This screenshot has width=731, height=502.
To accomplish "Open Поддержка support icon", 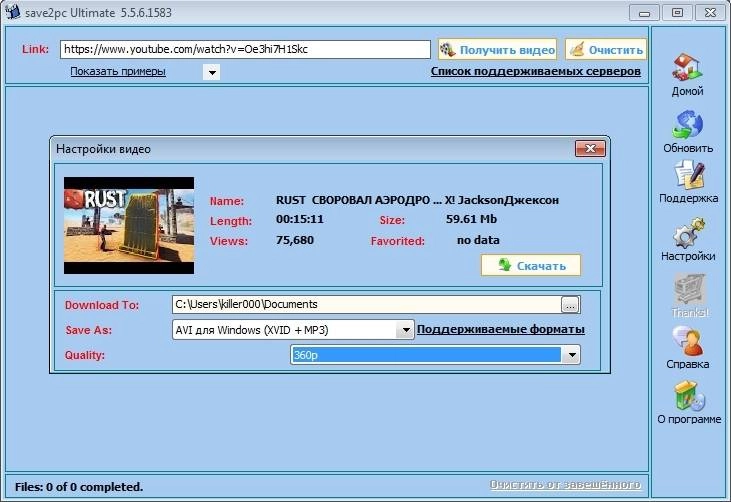I will click(x=690, y=176).
